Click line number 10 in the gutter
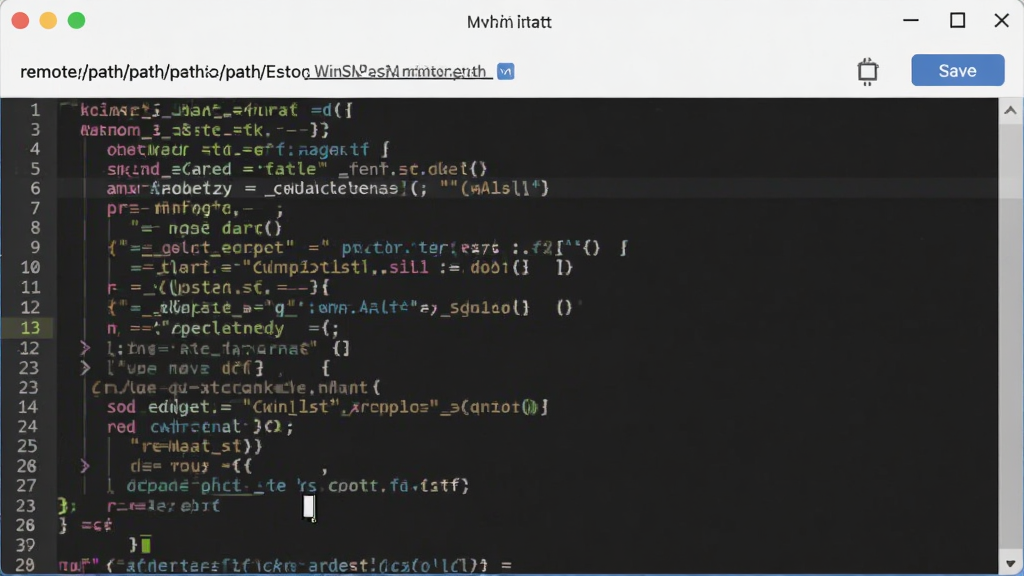Viewport: 1024px width, 576px height. coord(30,267)
